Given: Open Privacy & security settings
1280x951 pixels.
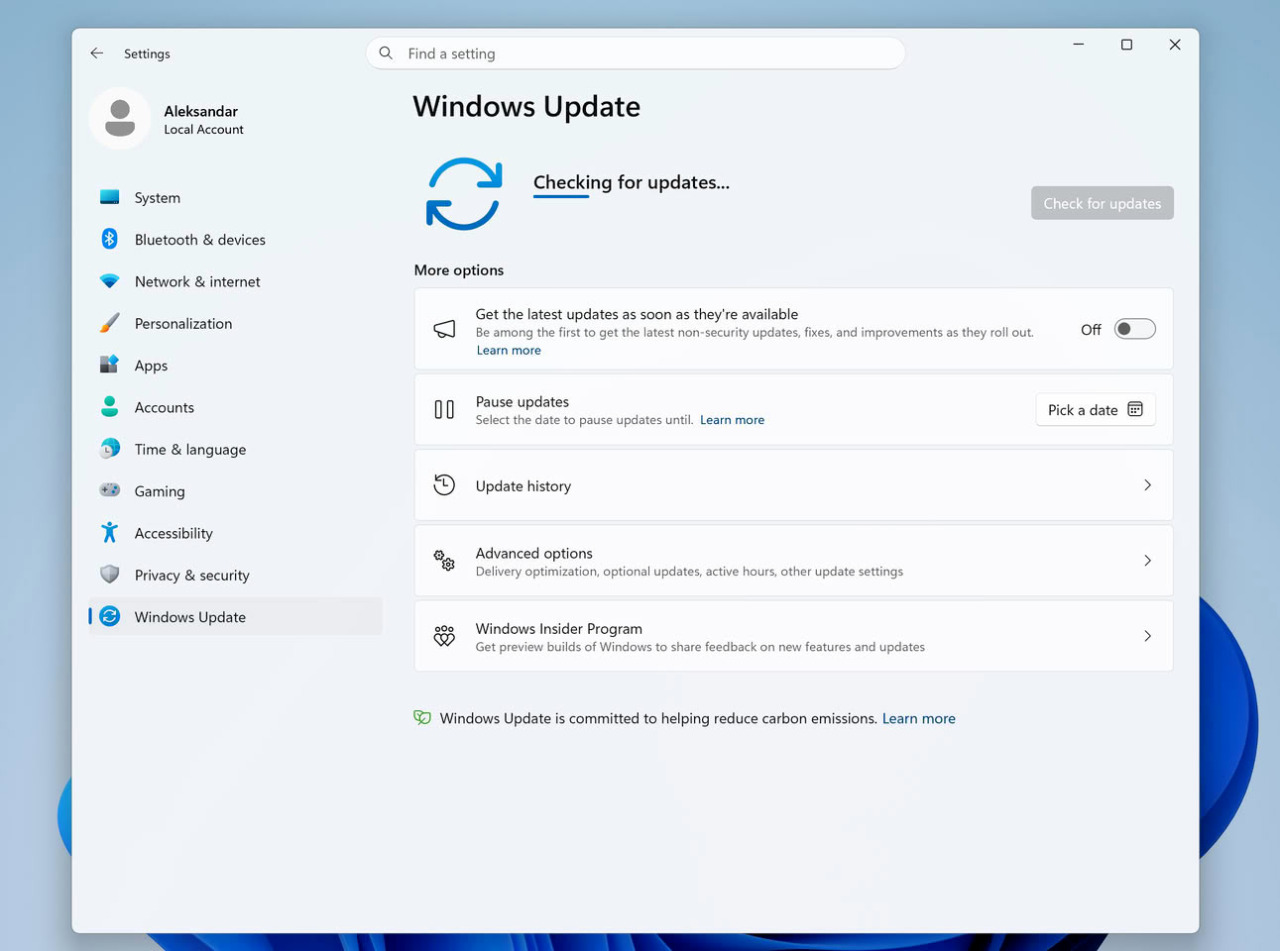Looking at the screenshot, I should 235,575.
